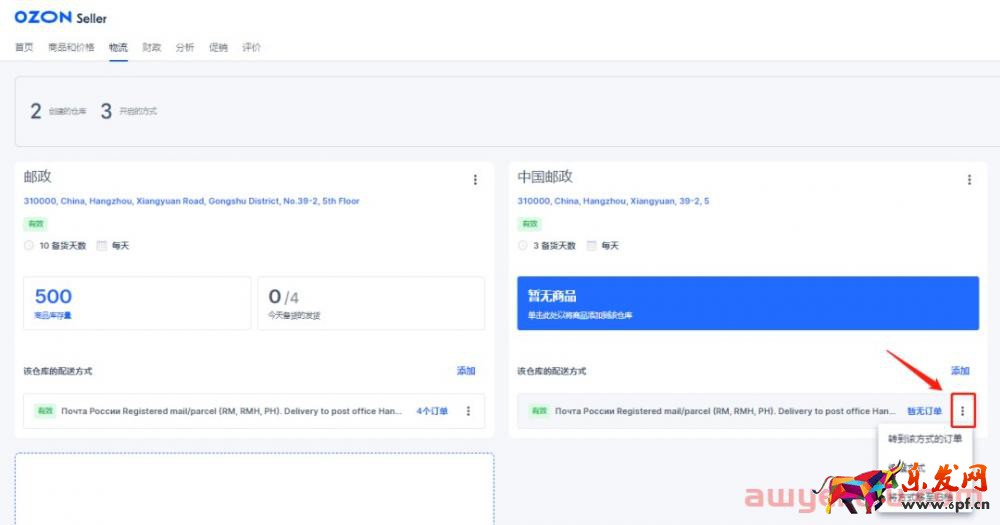The height and width of the screenshot is (525, 1000).
Task: Click 添加 in the 邮政 delivery methods section
Action: coord(466,371)
